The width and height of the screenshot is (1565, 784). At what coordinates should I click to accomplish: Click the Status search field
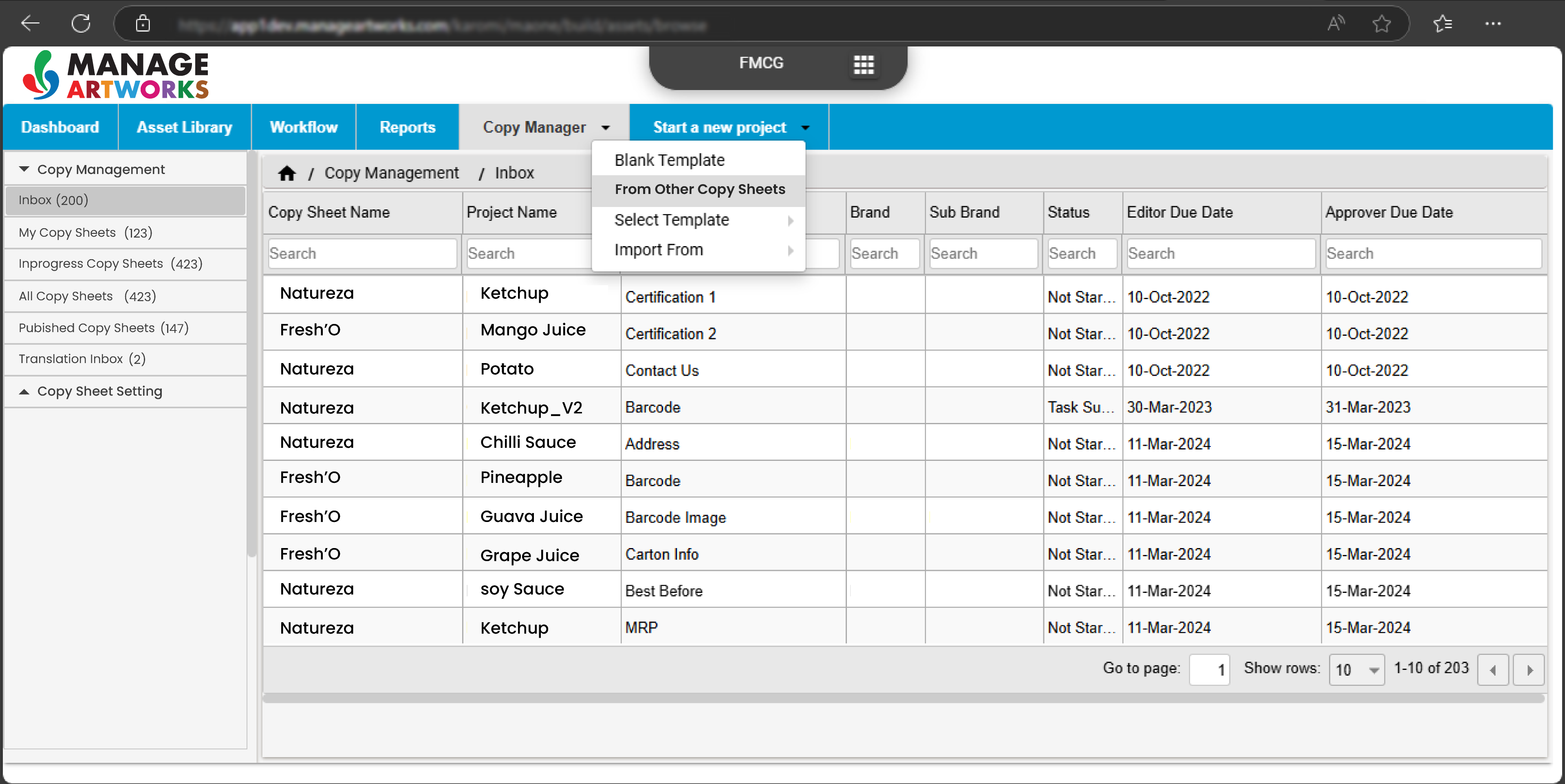coord(1082,253)
